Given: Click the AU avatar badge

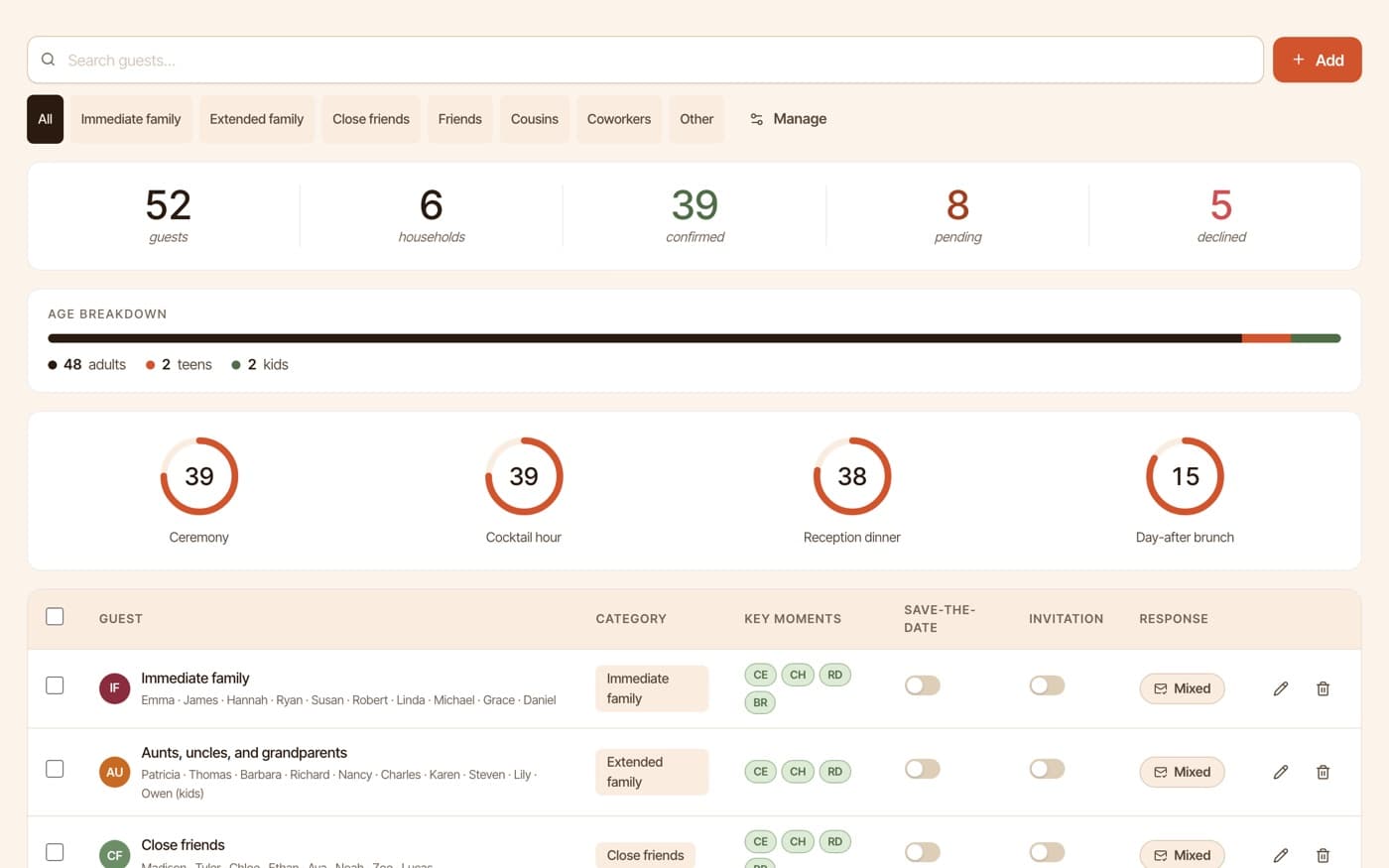Looking at the screenshot, I should click(x=114, y=772).
